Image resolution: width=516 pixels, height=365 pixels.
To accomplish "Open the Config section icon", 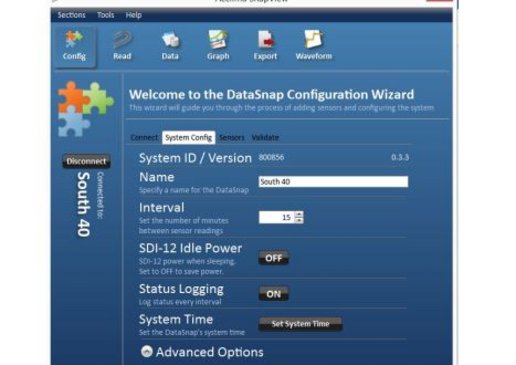I will tap(74, 46).
